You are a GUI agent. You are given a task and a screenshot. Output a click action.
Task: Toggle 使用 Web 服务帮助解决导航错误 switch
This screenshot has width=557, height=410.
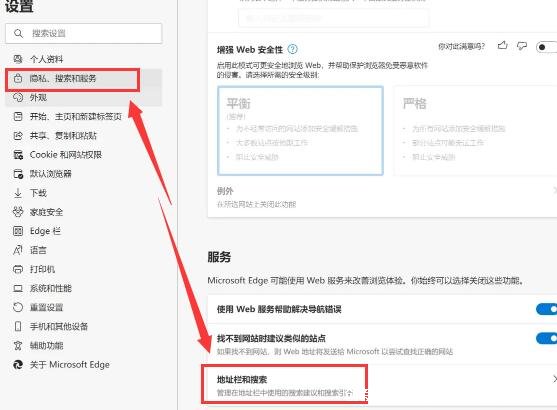(x=547, y=309)
